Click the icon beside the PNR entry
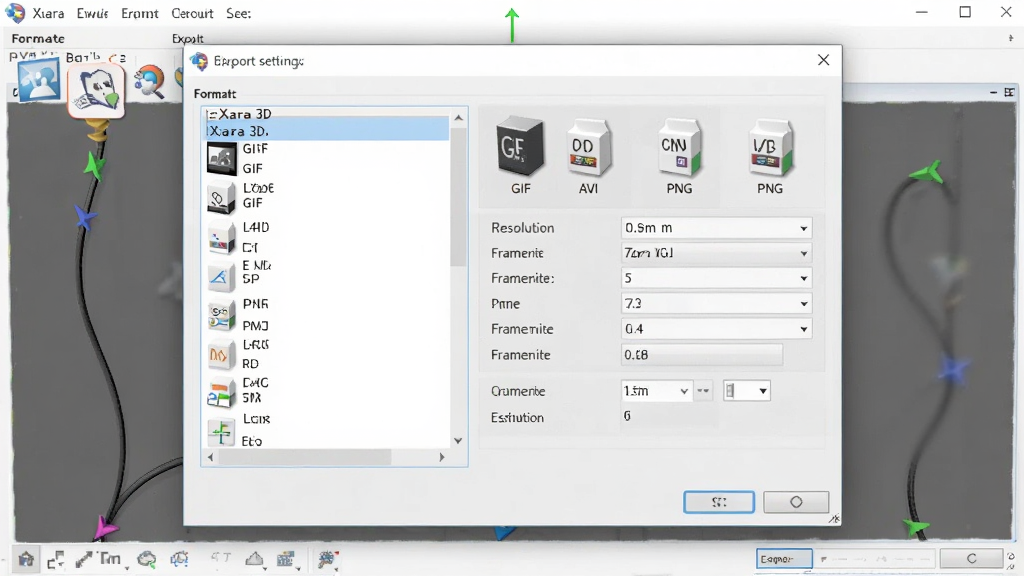 click(x=221, y=315)
